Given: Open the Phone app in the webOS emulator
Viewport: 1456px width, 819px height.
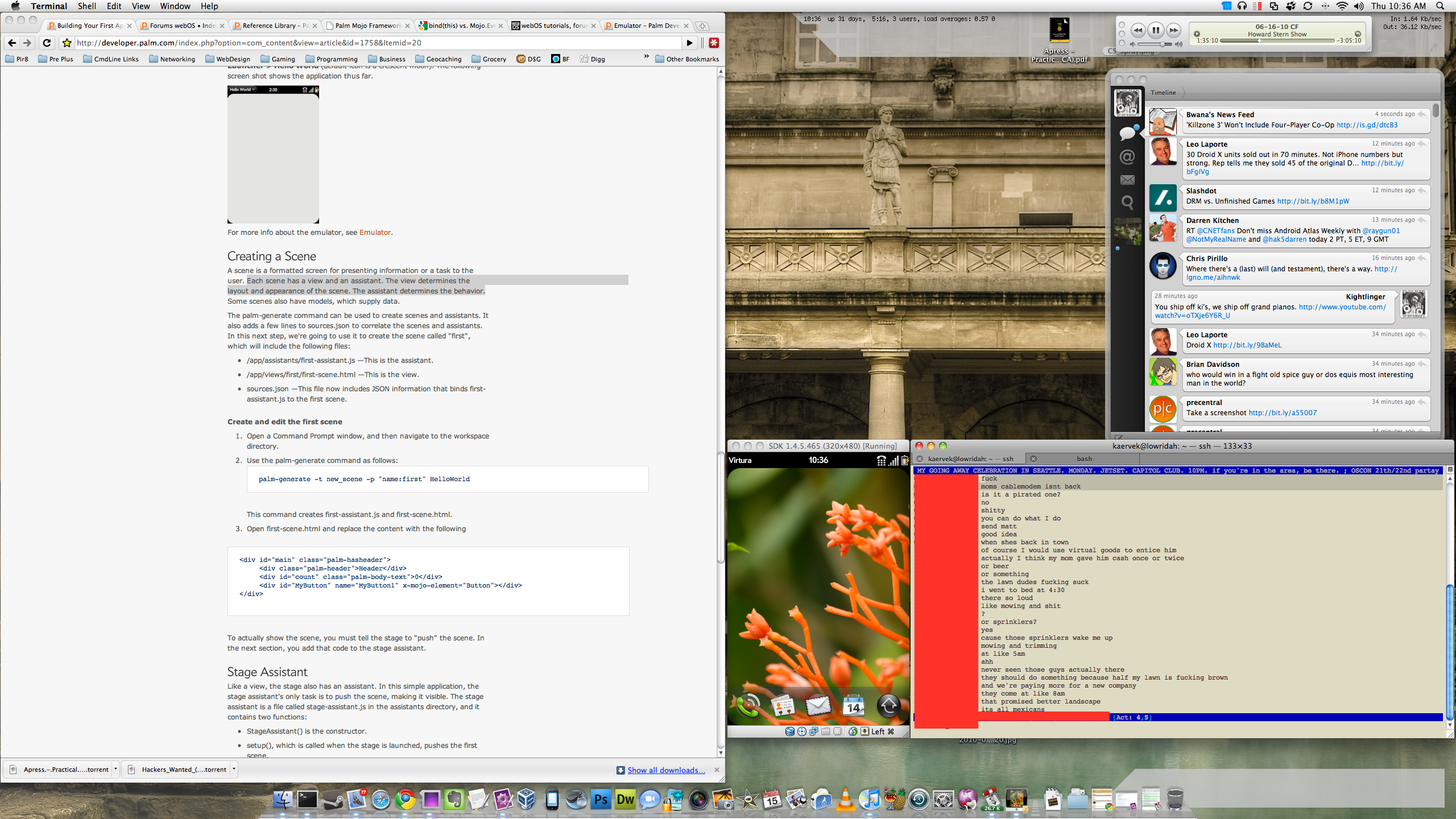Looking at the screenshot, I should coord(748,705).
